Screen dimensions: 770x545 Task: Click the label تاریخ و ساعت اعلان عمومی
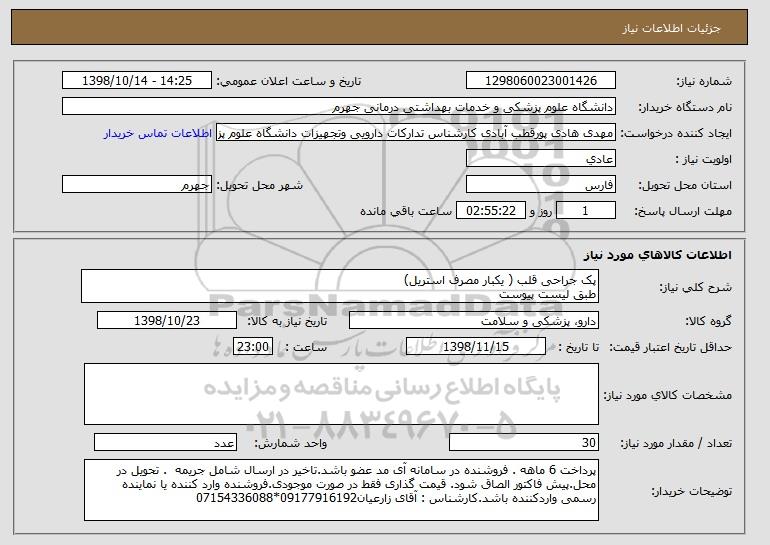pos(289,81)
